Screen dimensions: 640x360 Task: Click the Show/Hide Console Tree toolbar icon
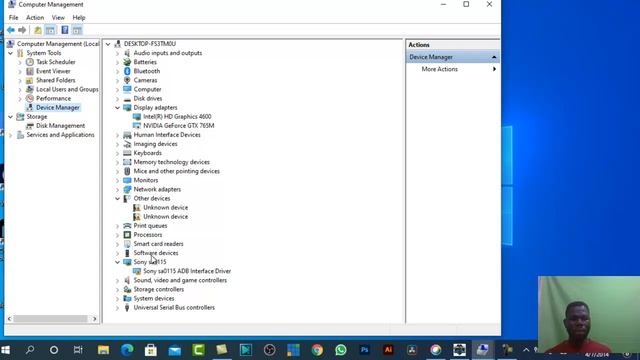click(50, 30)
